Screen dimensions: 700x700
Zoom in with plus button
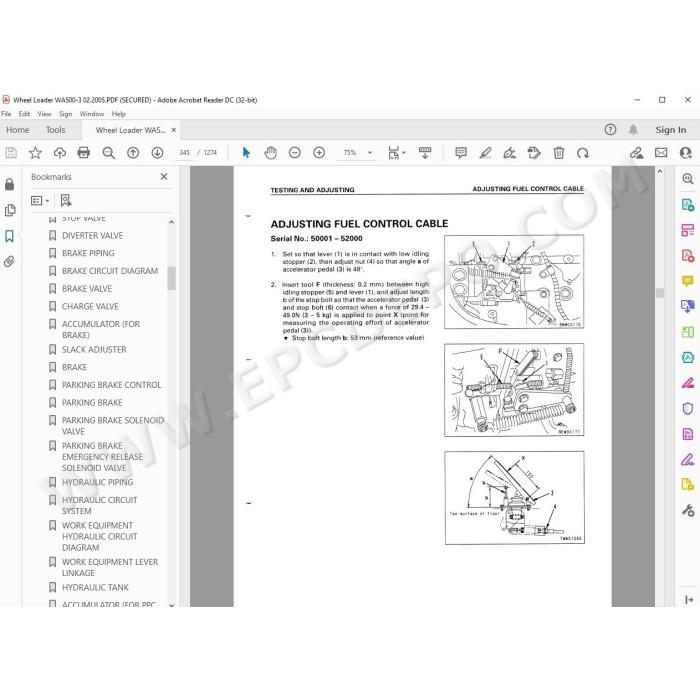[319, 153]
